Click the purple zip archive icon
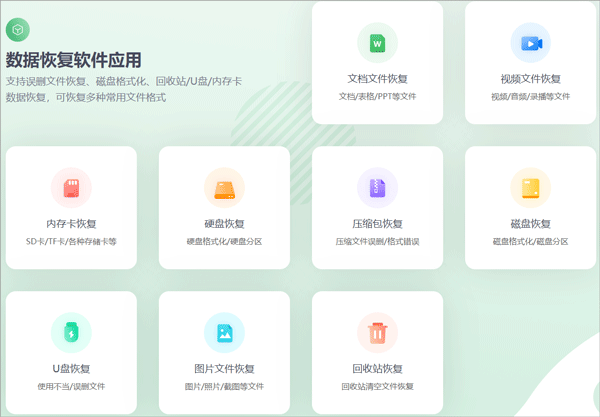This screenshot has width=600, height=417. click(377, 187)
